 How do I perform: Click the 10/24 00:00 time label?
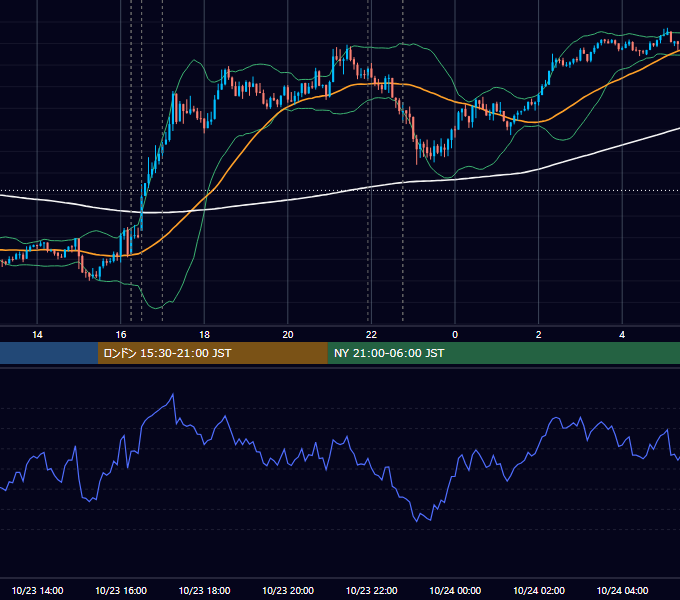(x=455, y=590)
